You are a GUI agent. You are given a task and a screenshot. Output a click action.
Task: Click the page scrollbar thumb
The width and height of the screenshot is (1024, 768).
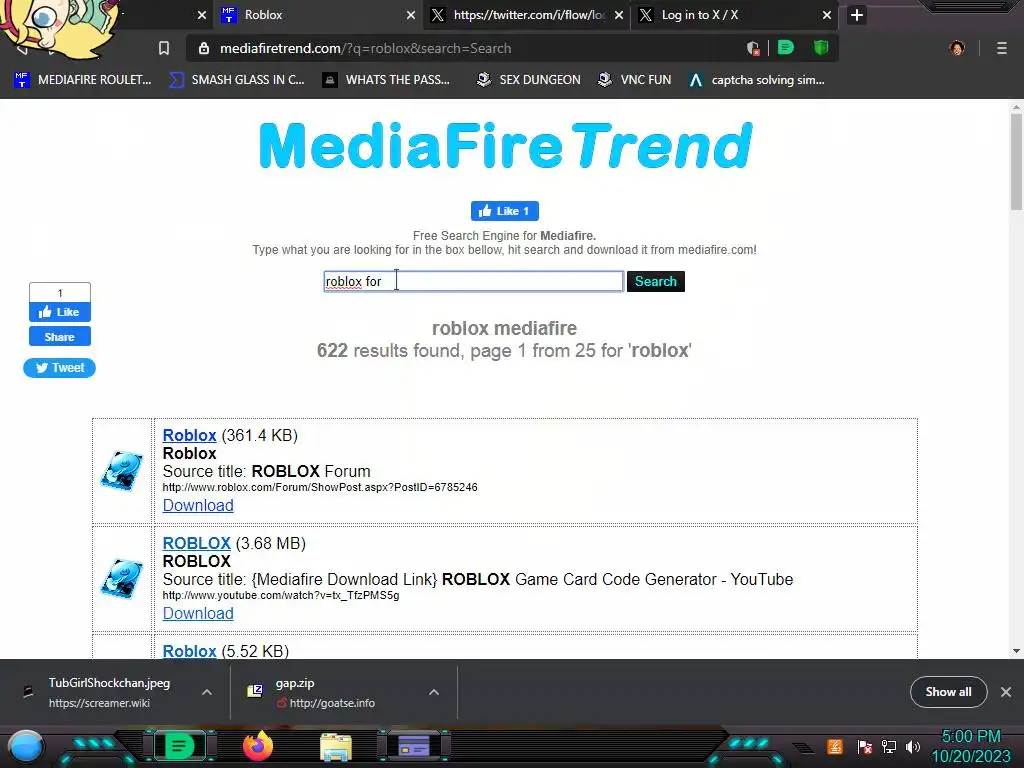coord(1016,162)
